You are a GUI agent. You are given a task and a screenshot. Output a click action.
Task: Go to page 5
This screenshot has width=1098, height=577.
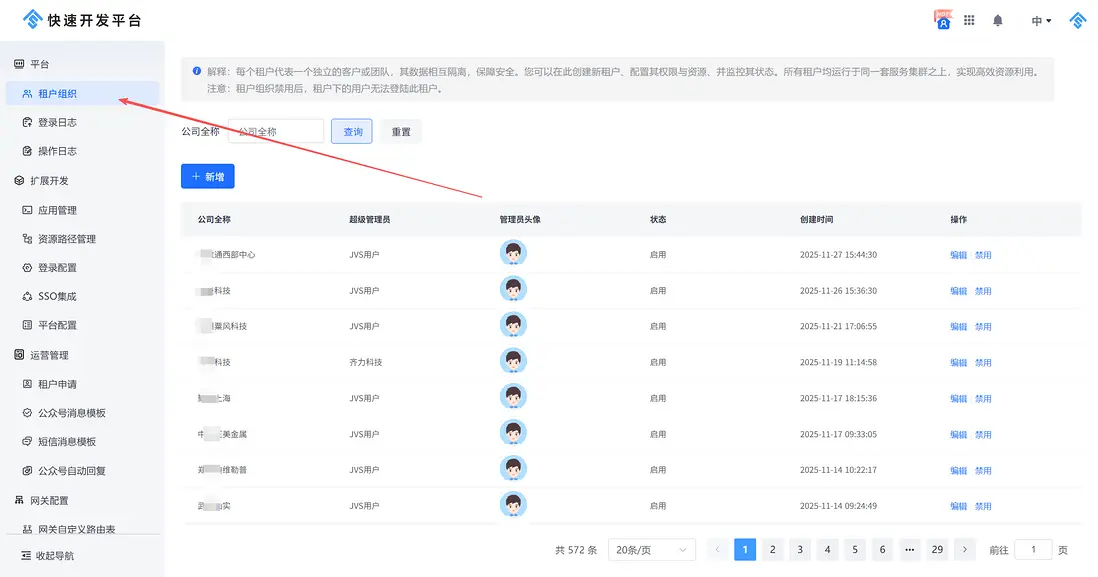click(854, 550)
